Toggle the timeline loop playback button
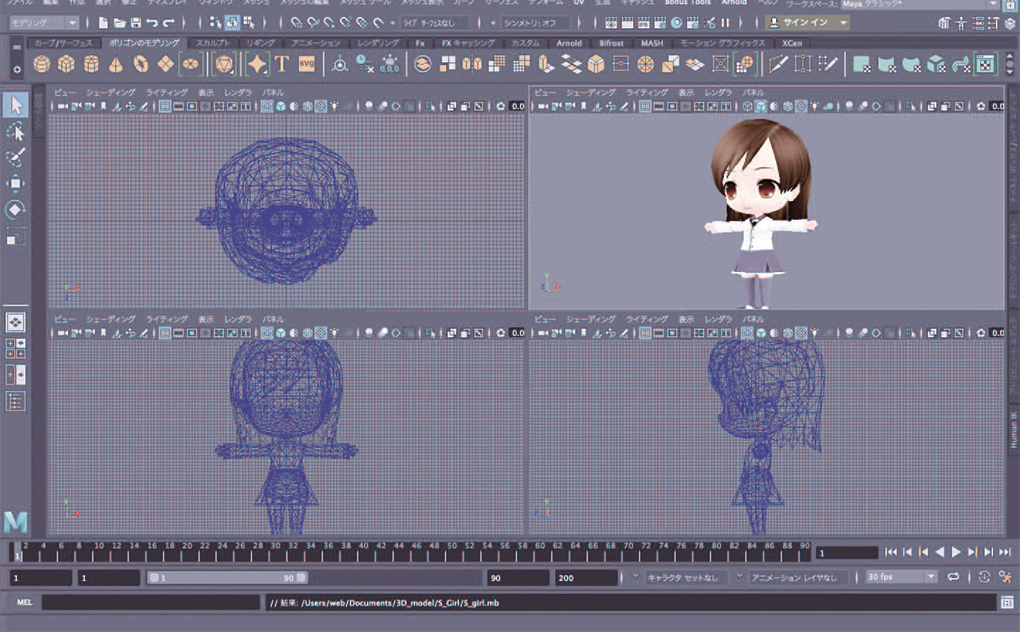This screenshot has width=1020, height=632. pyautogui.click(x=954, y=577)
